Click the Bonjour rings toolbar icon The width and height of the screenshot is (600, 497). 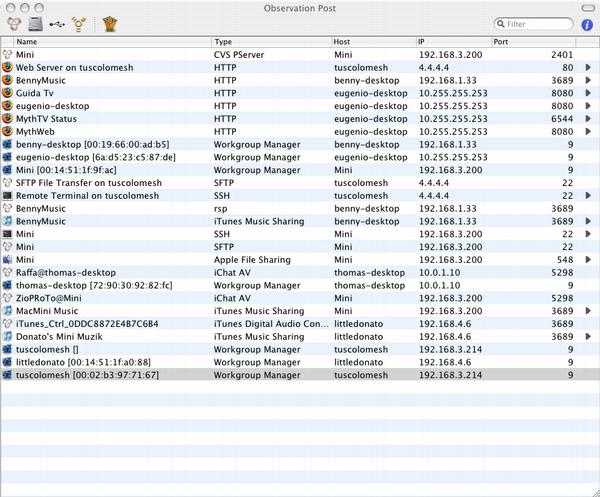point(14,23)
